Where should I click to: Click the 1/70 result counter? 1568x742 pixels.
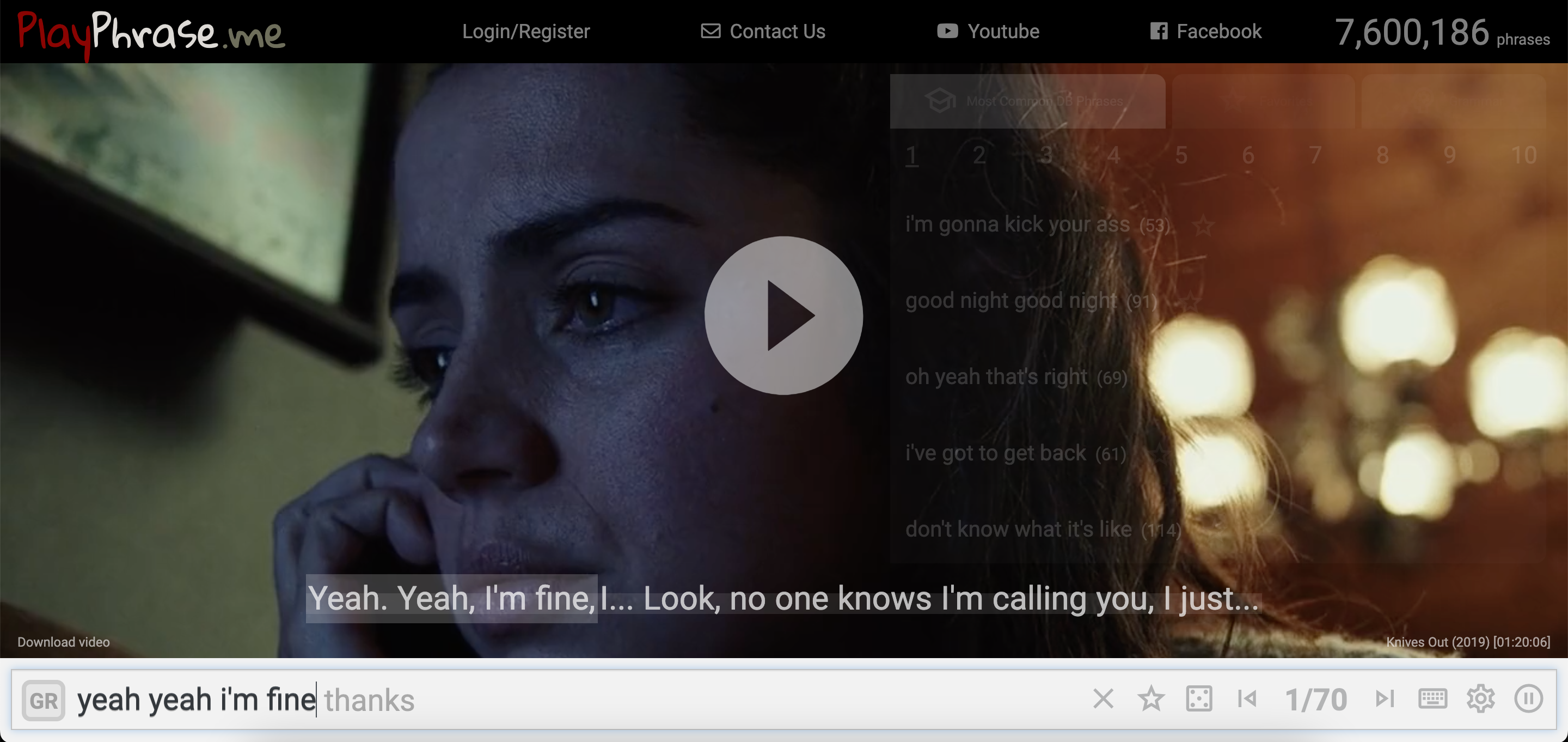[1315, 700]
